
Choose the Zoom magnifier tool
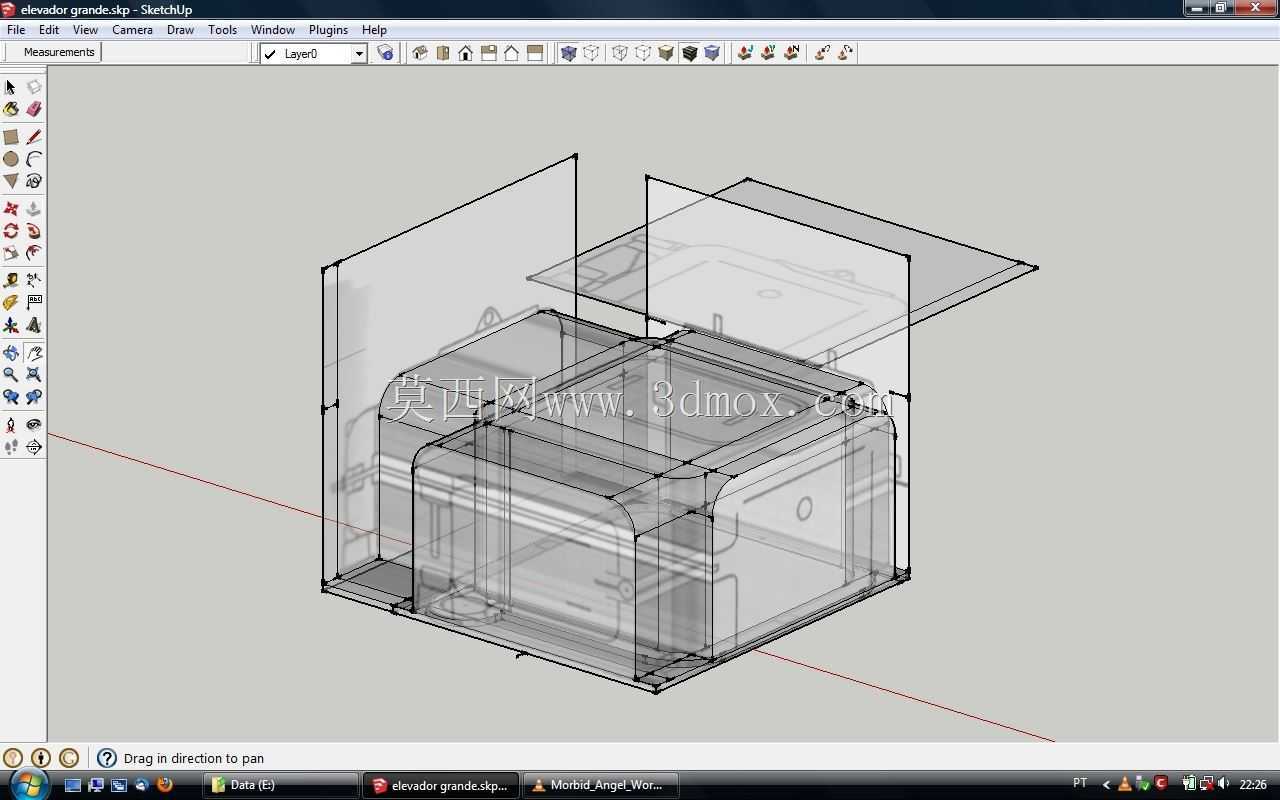(x=11, y=375)
